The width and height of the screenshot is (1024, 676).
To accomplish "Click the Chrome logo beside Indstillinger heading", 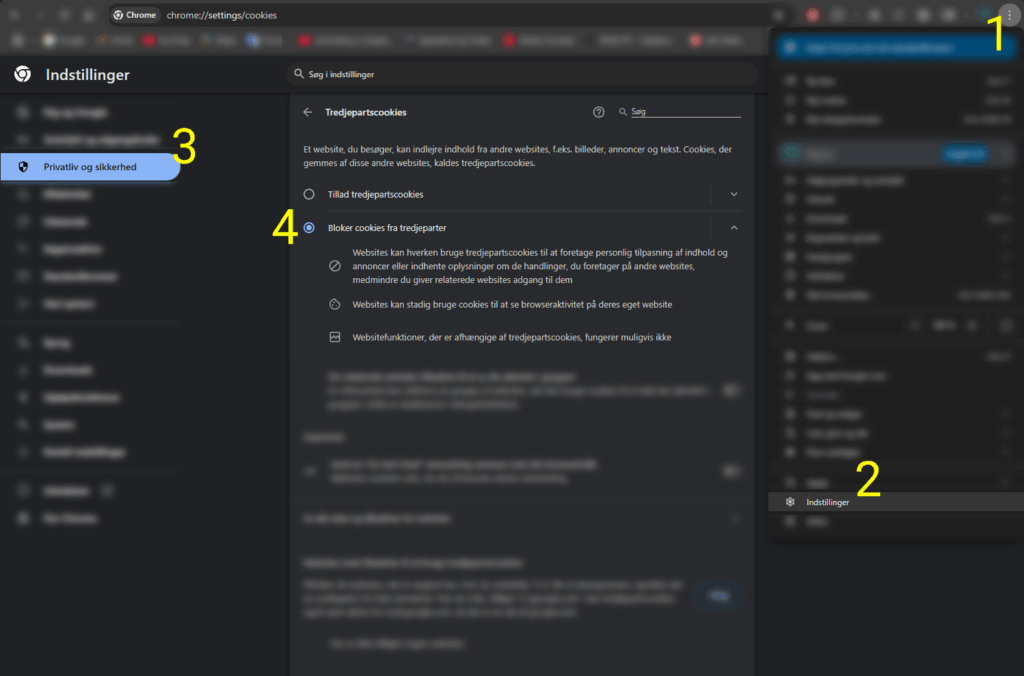I will pos(23,75).
